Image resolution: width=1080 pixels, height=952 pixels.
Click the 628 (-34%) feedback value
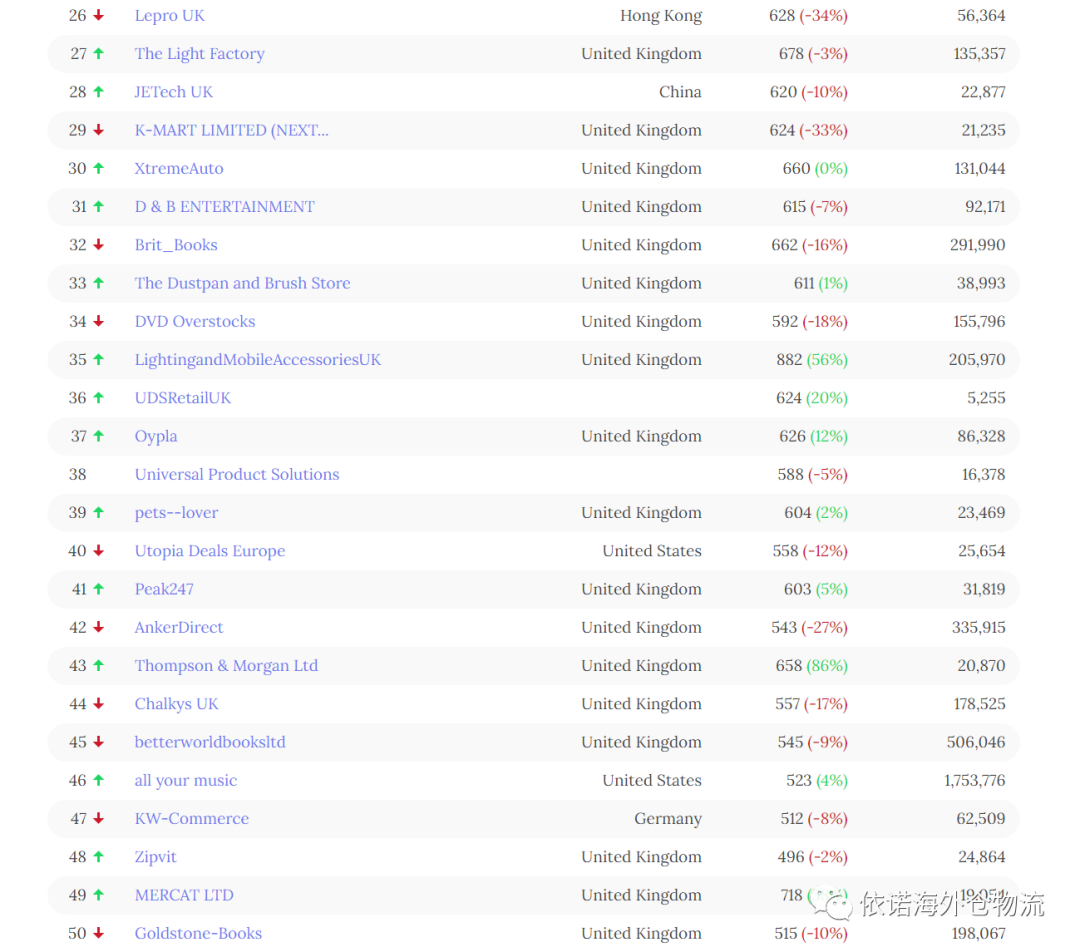pos(808,16)
